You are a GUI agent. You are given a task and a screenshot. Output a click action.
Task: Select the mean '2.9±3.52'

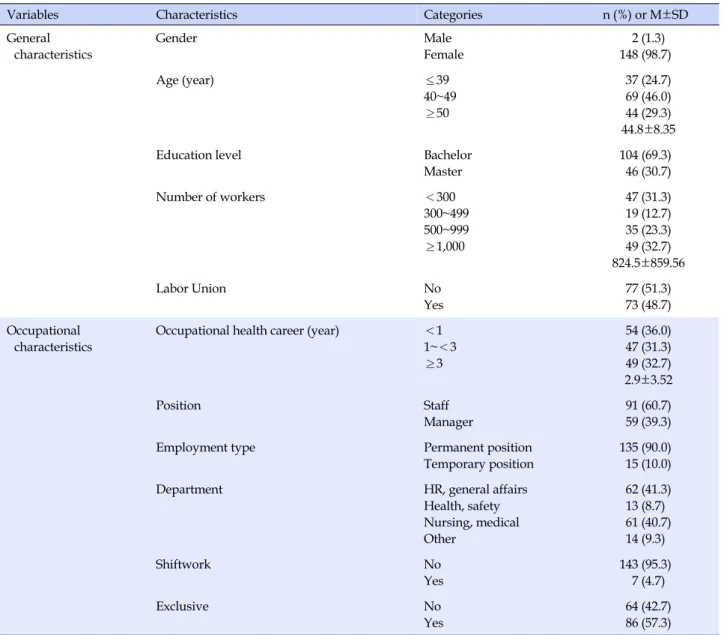pyautogui.click(x=648, y=380)
